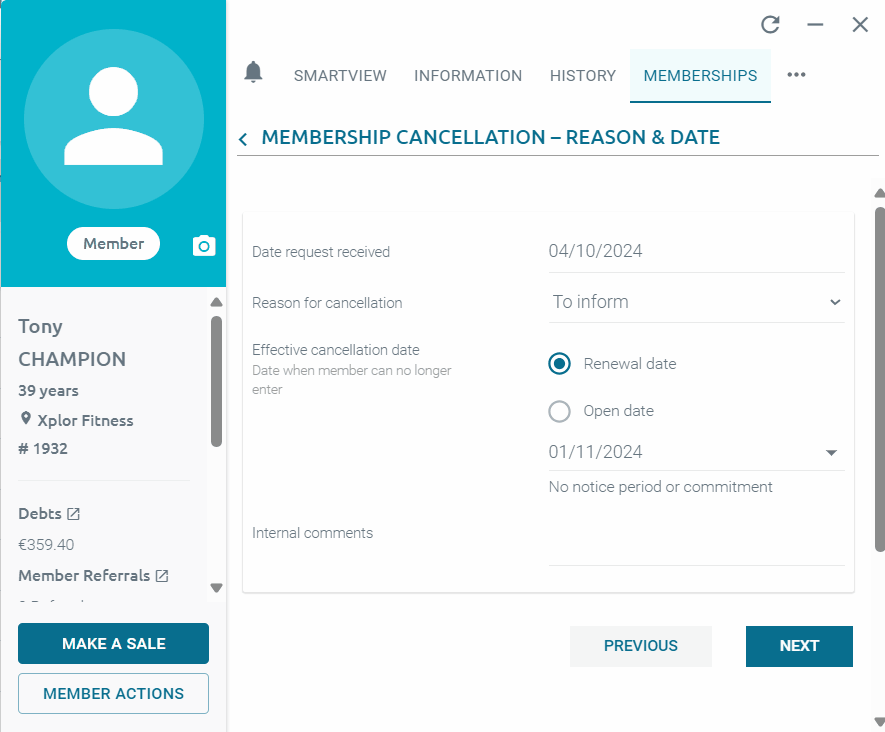Viewport: 885px width, 732px height.
Task: Click the member profile avatar picture
Action: click(113, 118)
